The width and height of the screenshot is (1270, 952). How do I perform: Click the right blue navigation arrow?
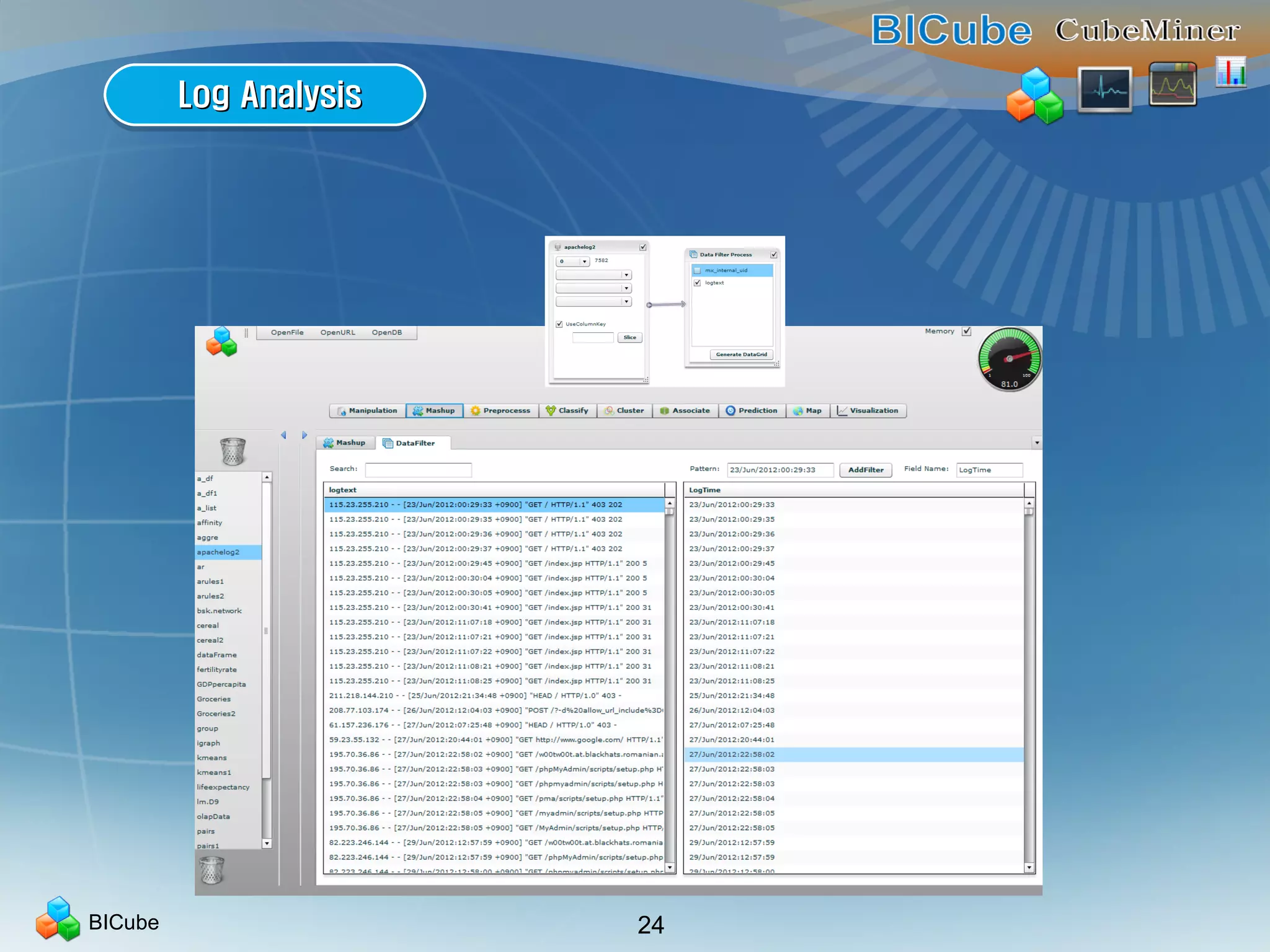coord(304,435)
